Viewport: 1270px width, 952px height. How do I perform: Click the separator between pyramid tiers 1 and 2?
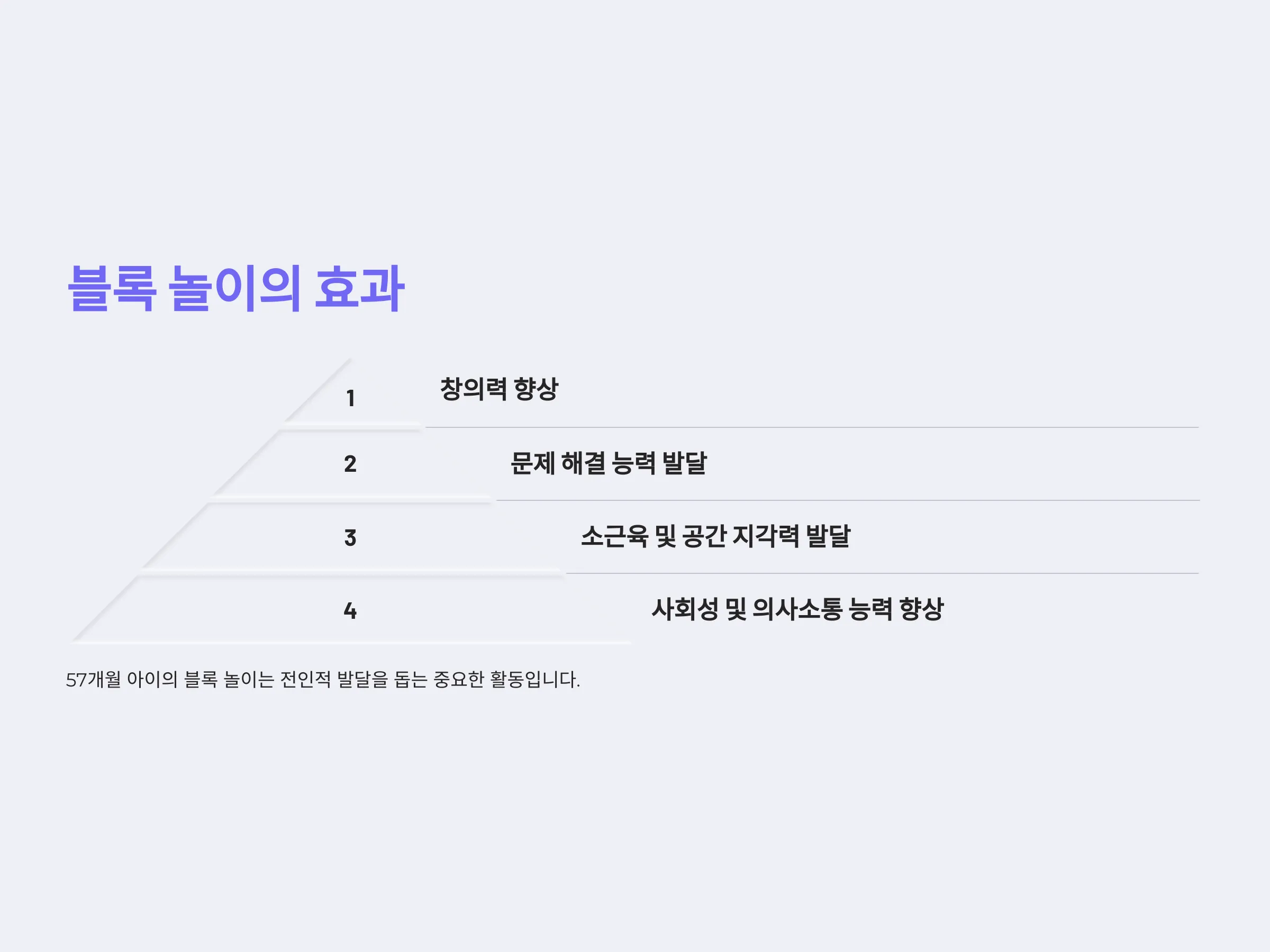coord(352,426)
